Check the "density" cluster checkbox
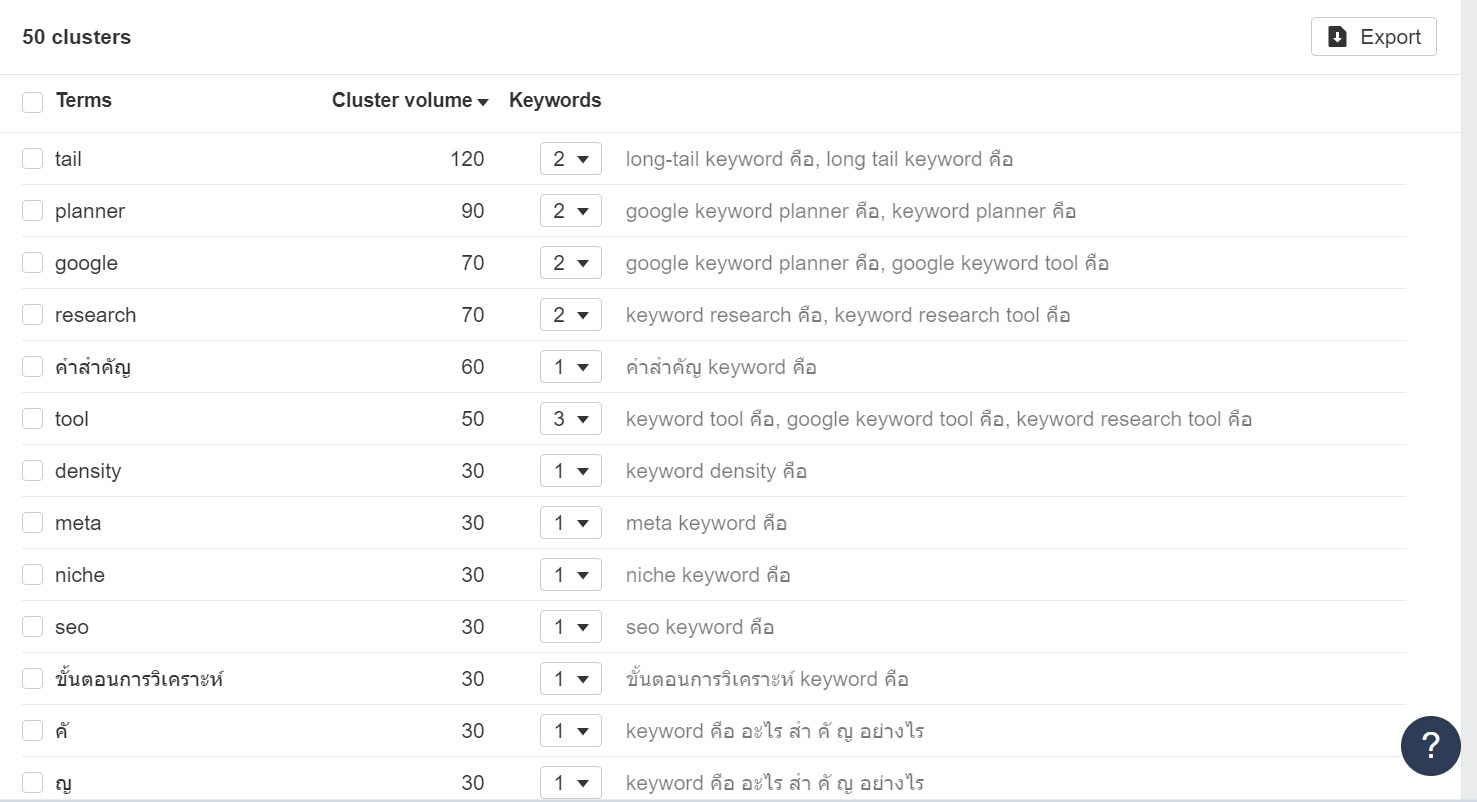Screen dimensions: 1477x802 coord(32,470)
